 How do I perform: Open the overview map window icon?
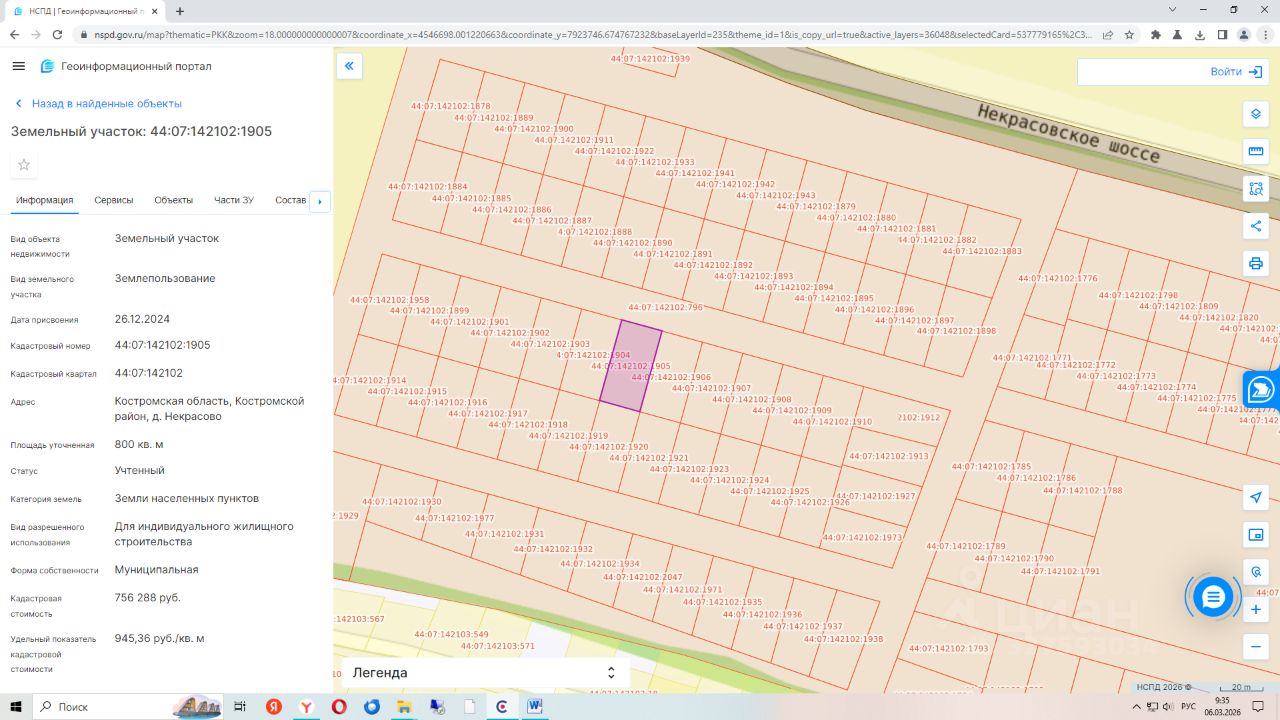pyautogui.click(x=1256, y=535)
